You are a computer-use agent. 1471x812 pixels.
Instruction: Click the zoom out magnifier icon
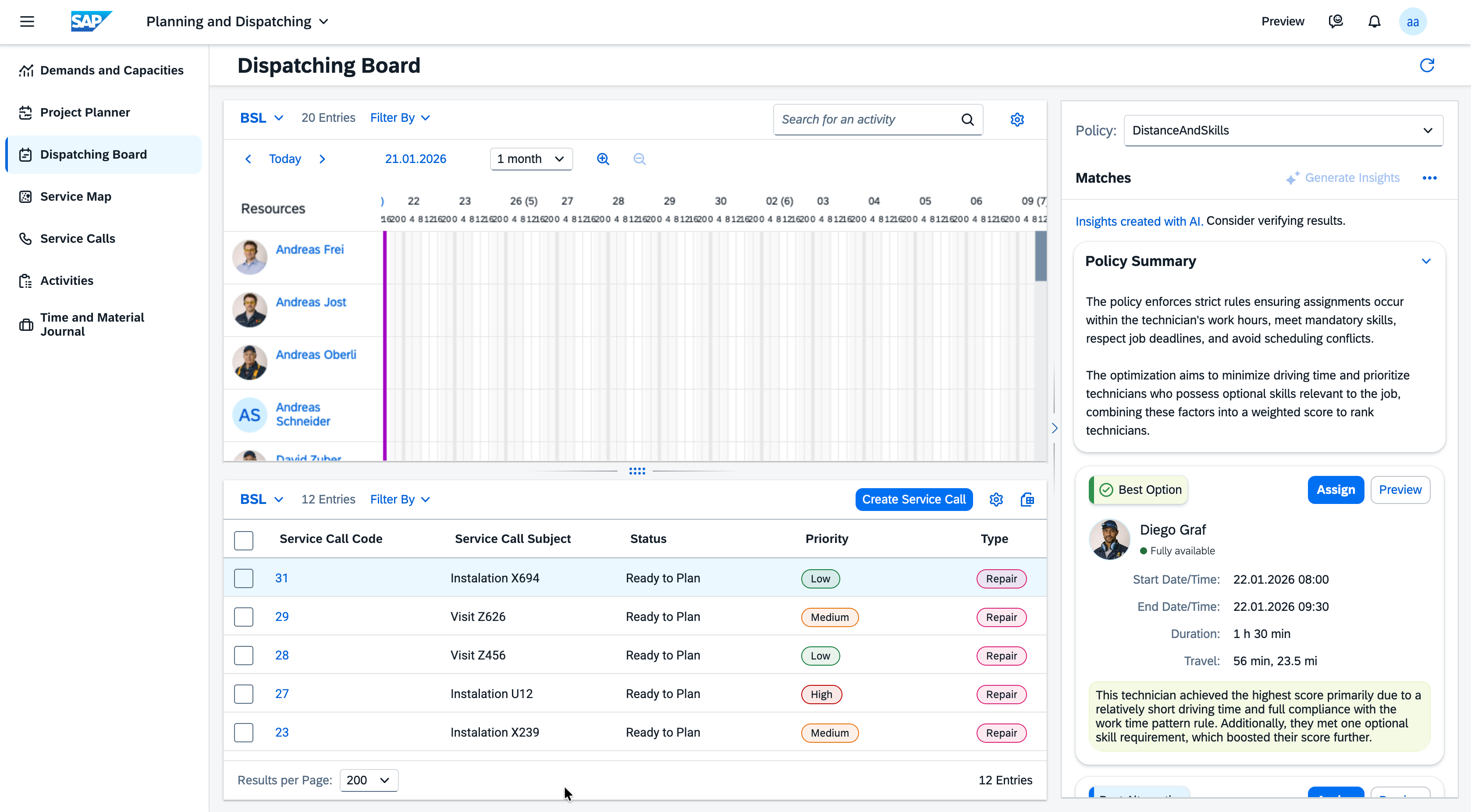click(x=640, y=159)
